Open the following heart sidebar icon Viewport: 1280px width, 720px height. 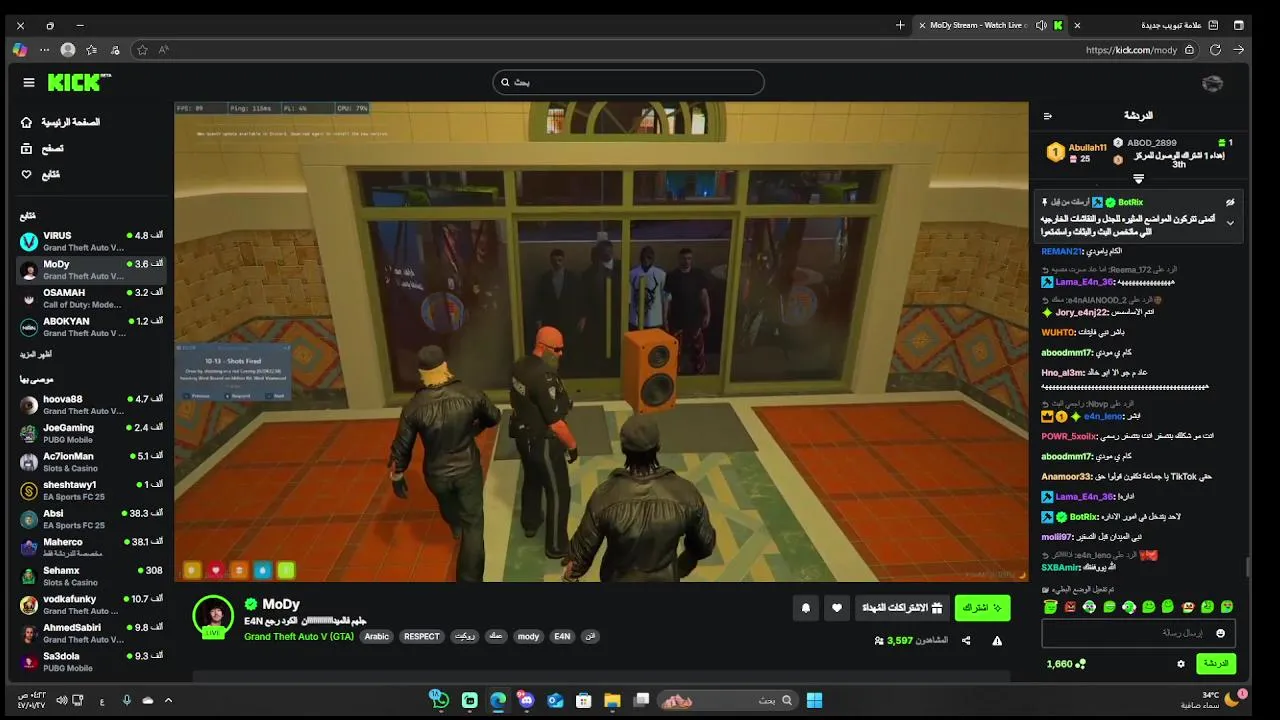click(26, 174)
